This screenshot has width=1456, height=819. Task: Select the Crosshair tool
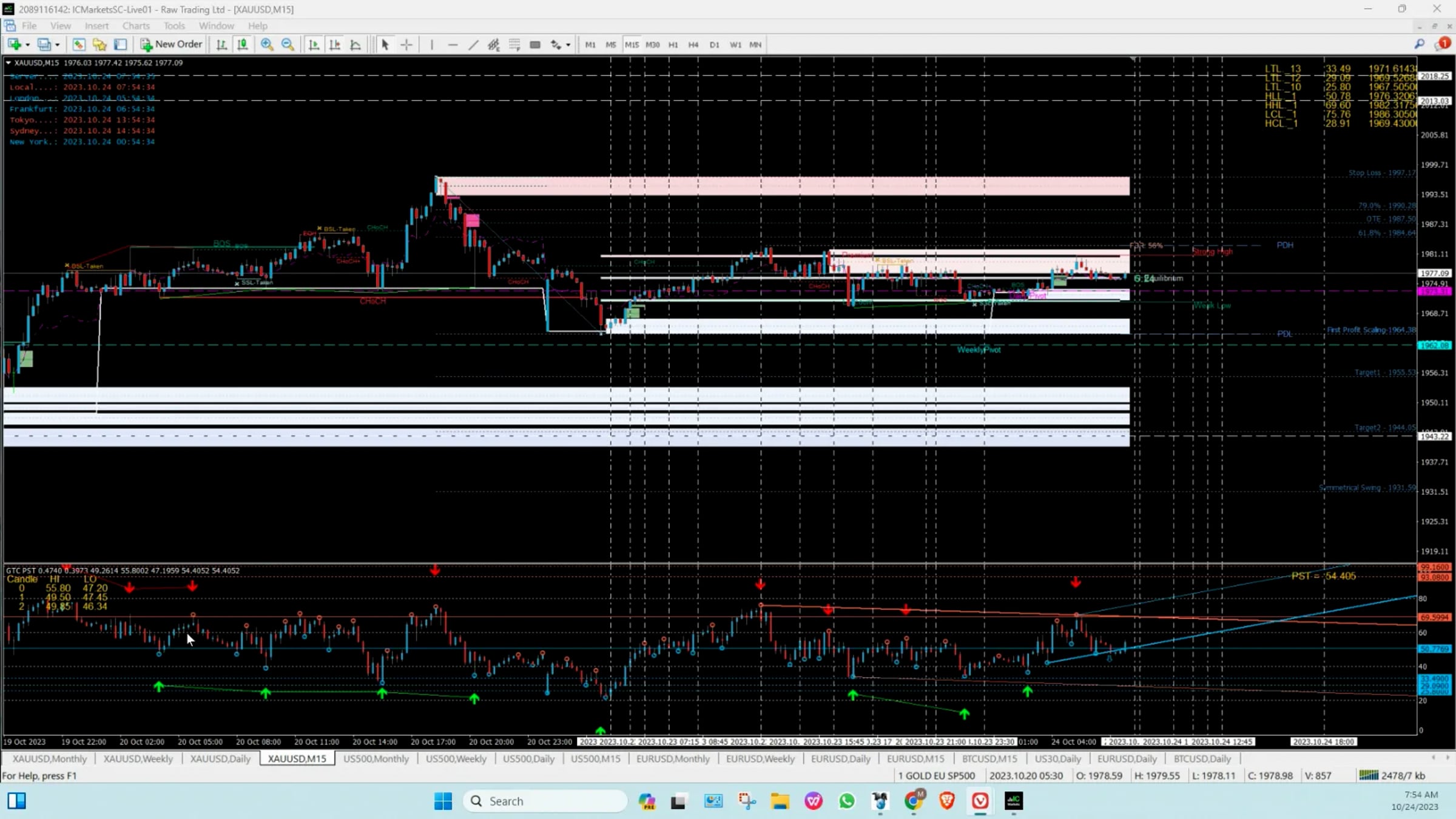pos(406,44)
